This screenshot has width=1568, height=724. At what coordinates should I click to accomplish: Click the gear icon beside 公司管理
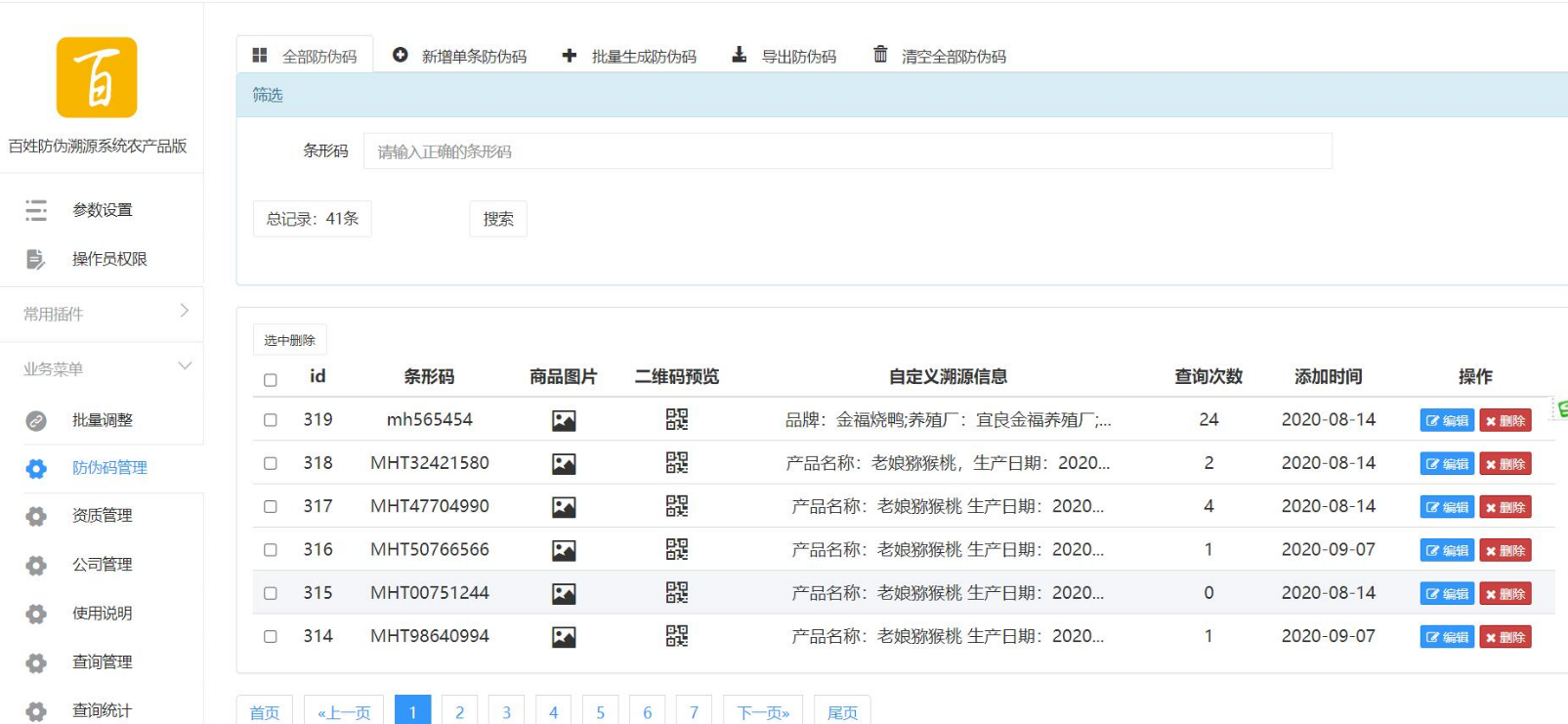(36, 565)
